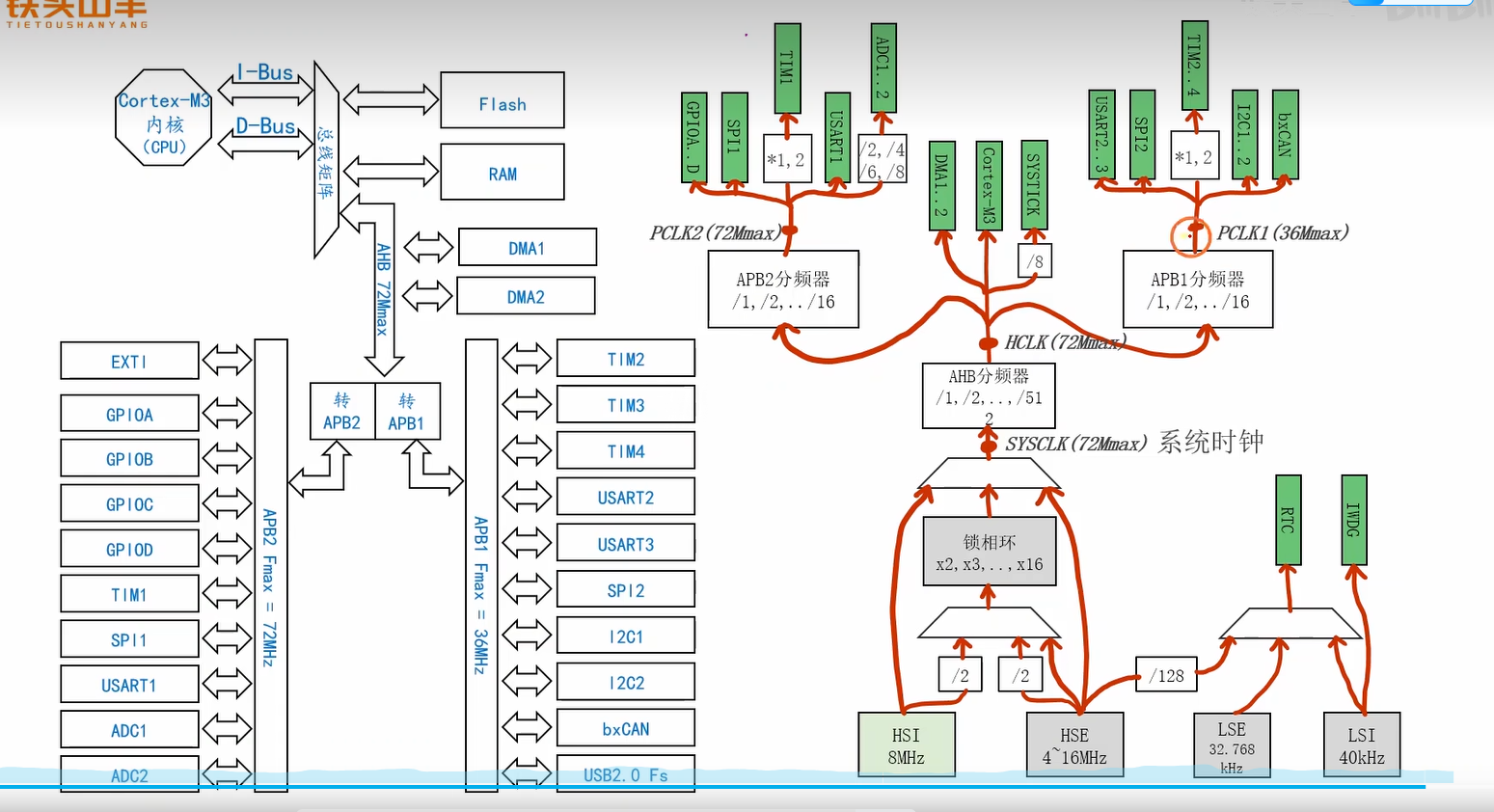Click the /8 divider box below SYSTICK
Image resolution: width=1494 pixels, height=812 pixels.
(x=1034, y=260)
